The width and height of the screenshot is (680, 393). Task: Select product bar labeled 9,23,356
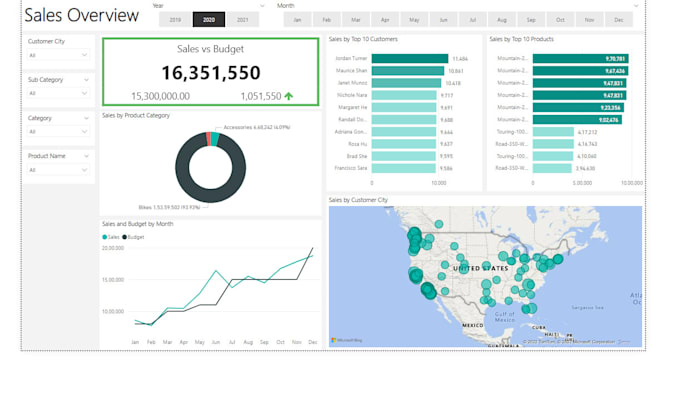tap(579, 107)
